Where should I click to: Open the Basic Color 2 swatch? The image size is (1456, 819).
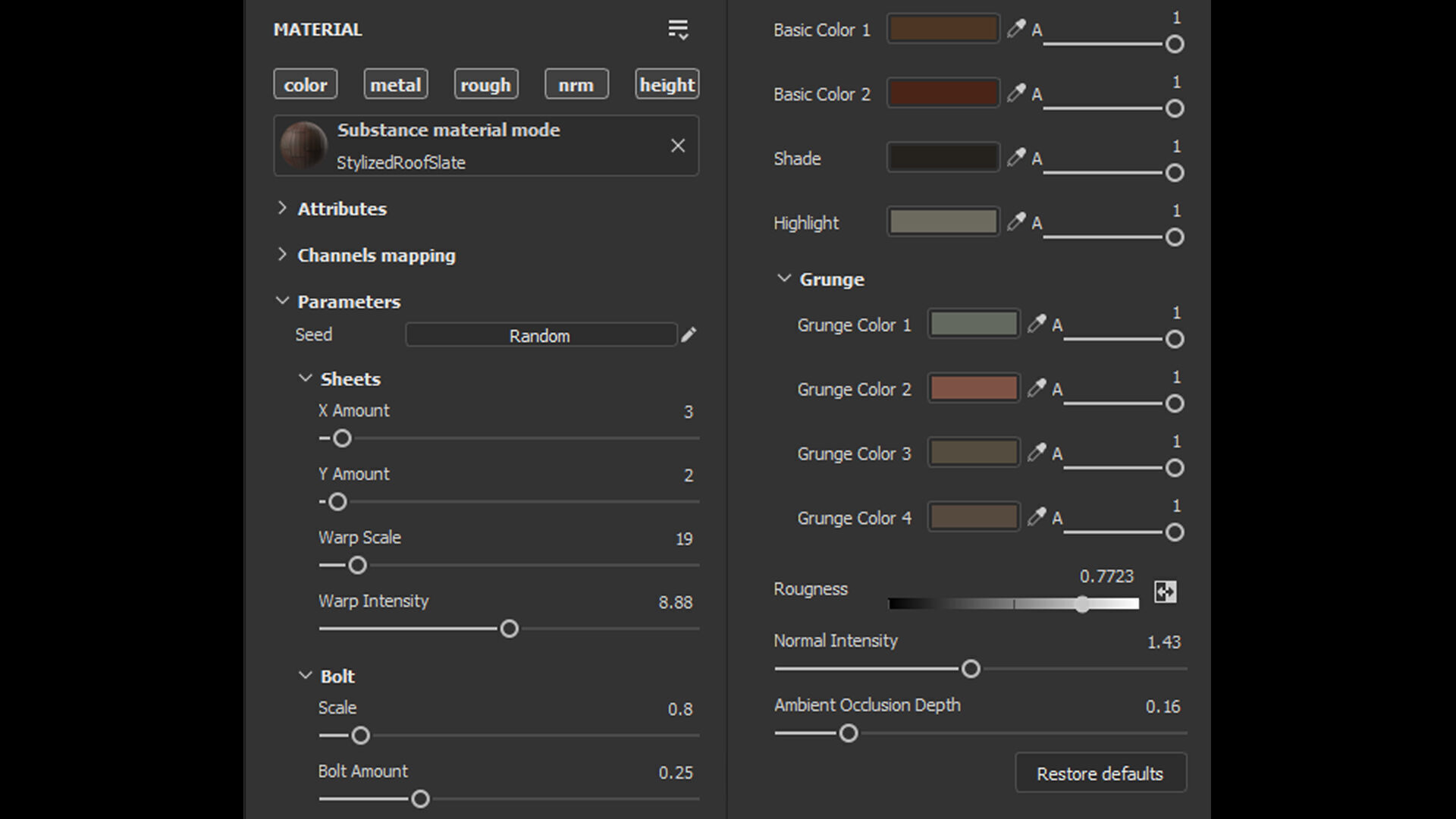(x=943, y=94)
